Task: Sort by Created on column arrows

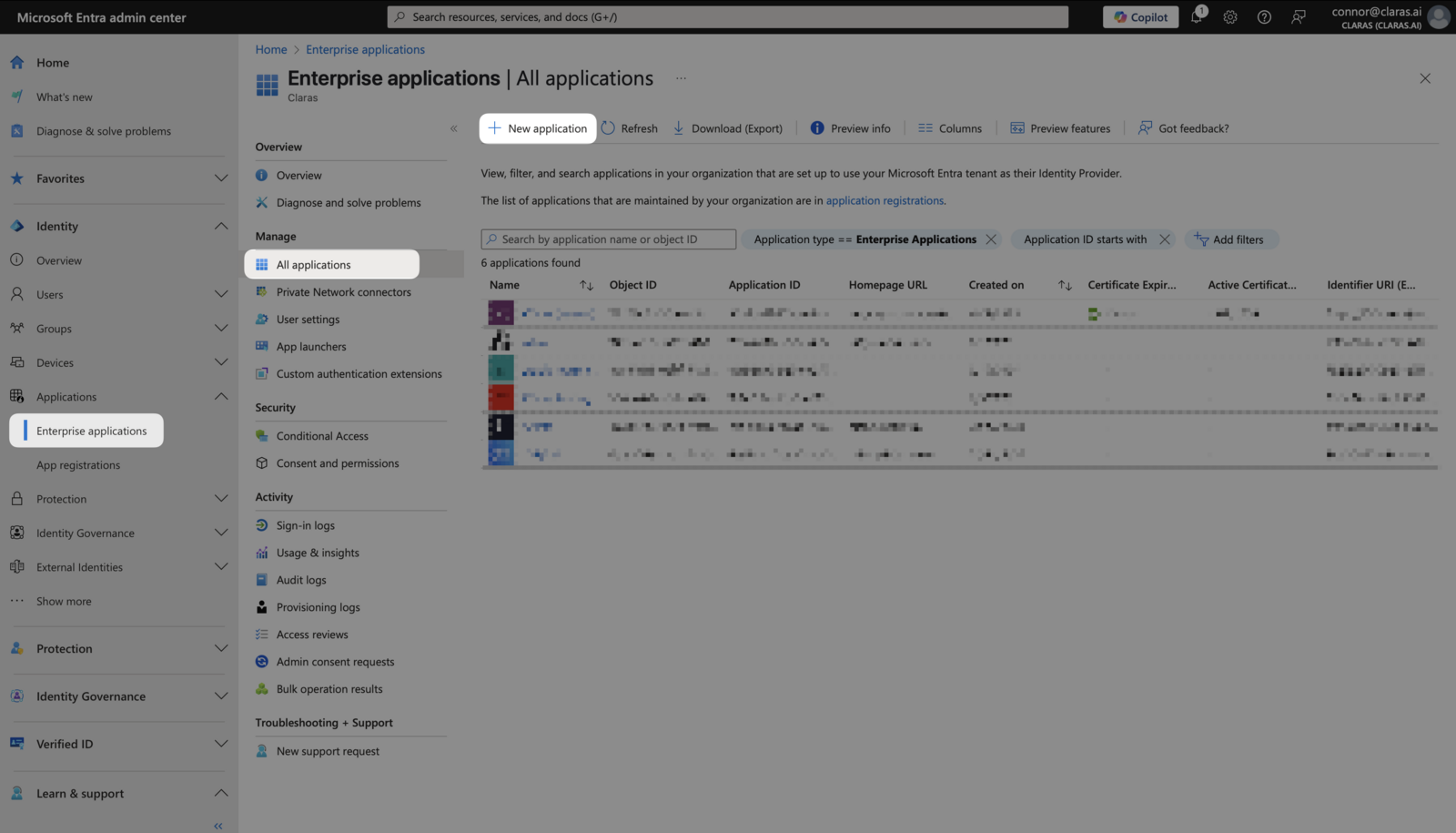Action: (1065, 285)
